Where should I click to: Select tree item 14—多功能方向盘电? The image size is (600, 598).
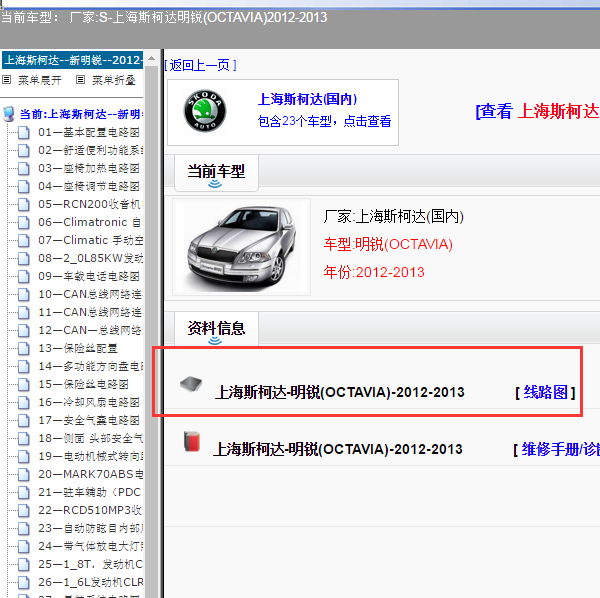tap(91, 366)
